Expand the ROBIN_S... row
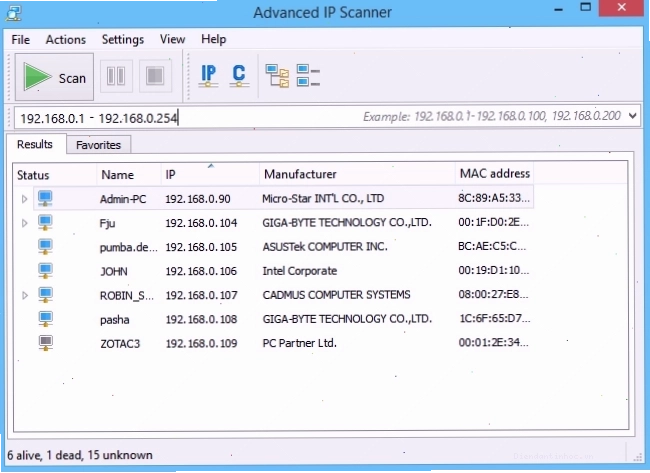 point(24,295)
